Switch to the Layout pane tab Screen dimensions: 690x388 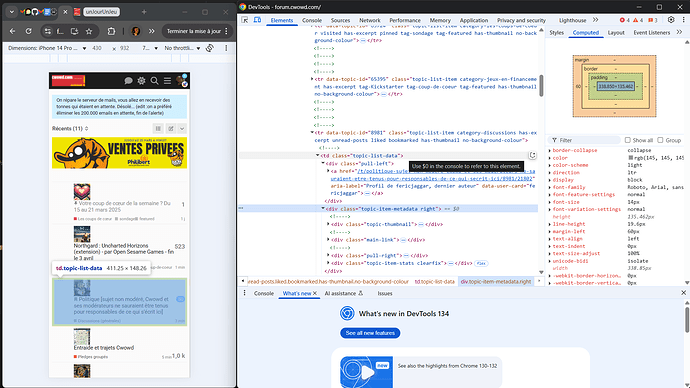coord(616,33)
